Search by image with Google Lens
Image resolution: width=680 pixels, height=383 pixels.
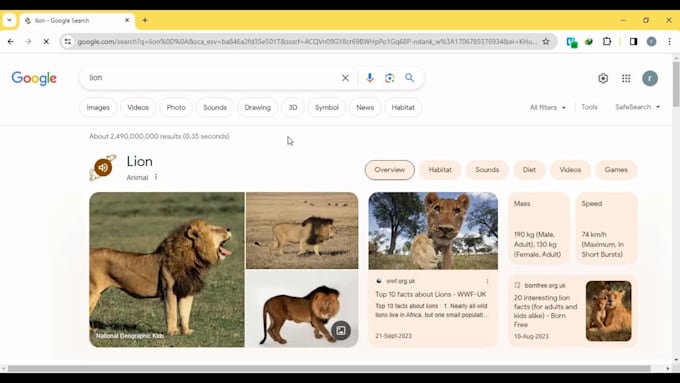tap(389, 78)
